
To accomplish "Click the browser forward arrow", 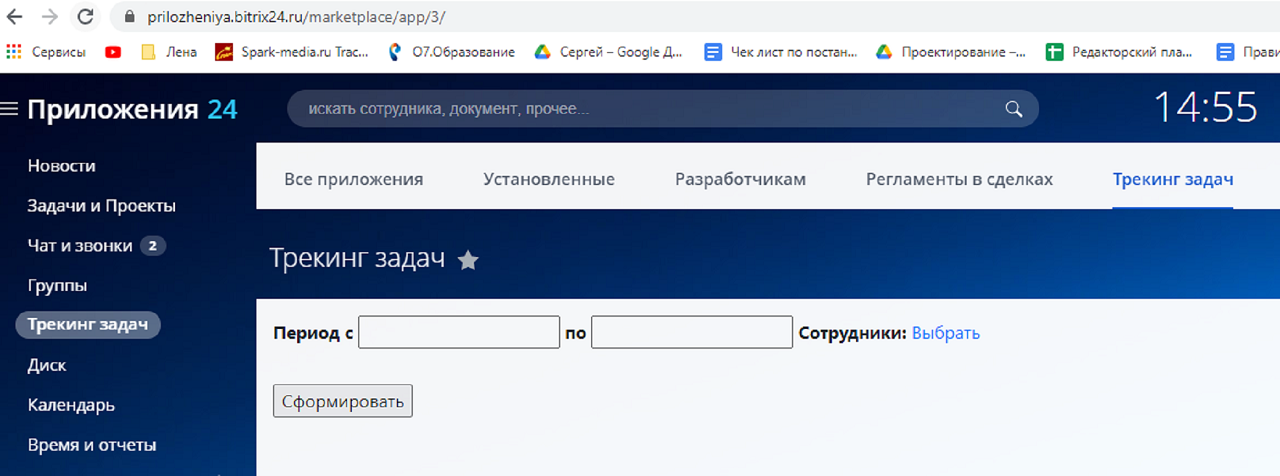I will 50,17.
